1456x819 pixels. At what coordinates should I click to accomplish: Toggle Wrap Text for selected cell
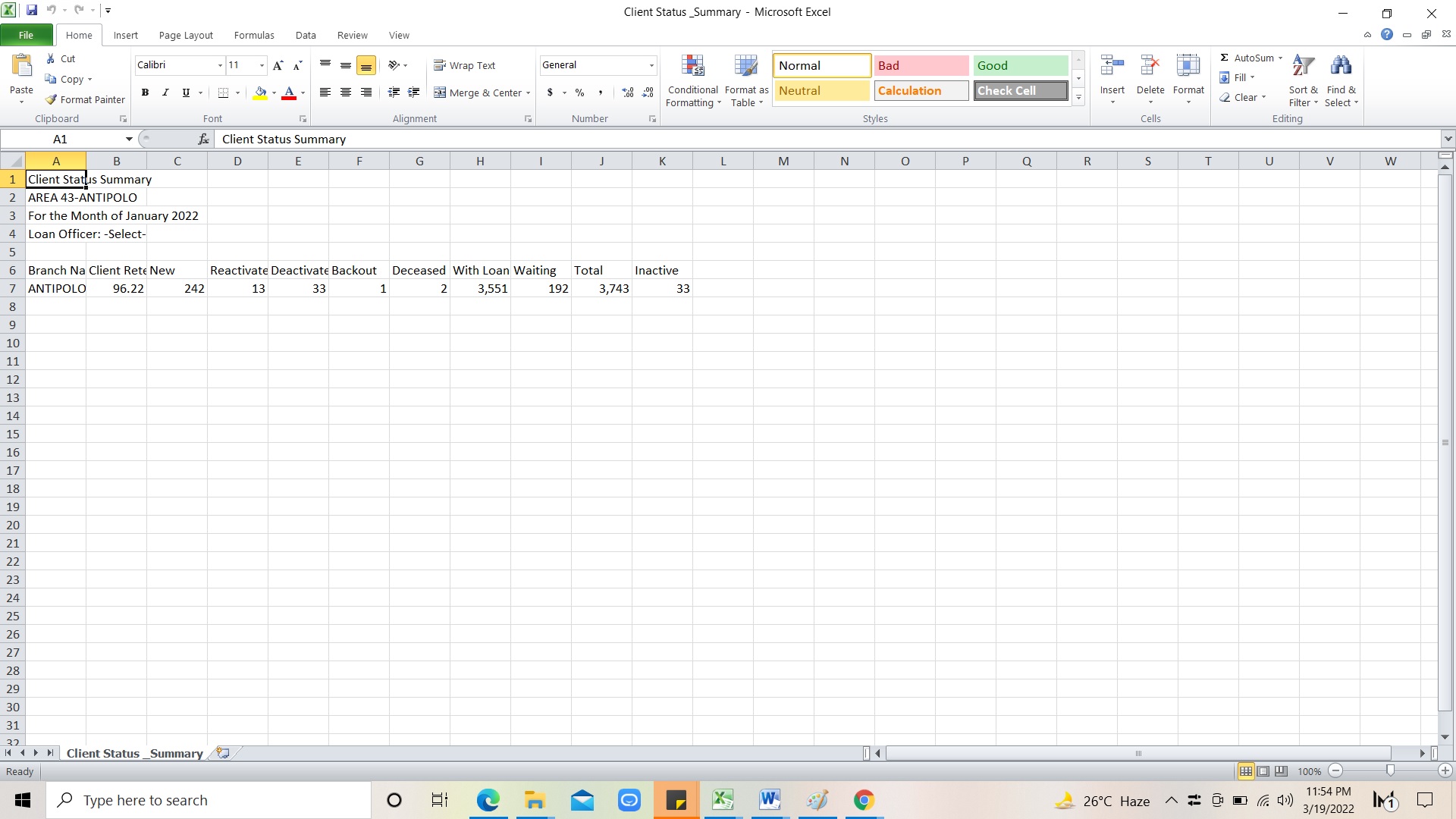coord(464,65)
